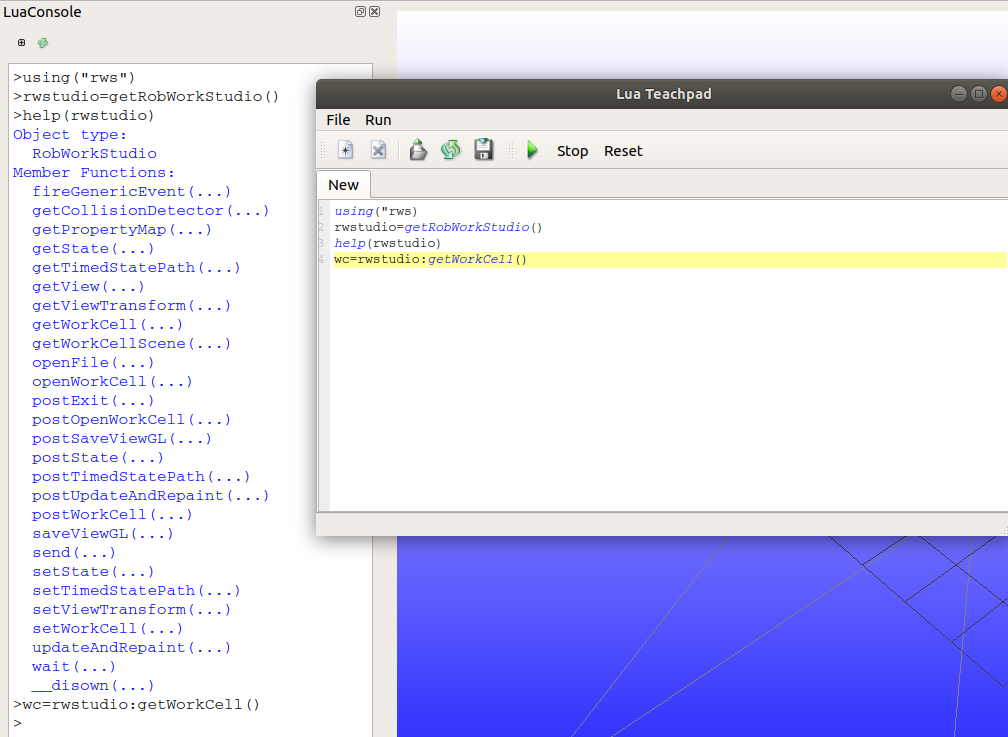This screenshot has width=1008, height=737.
Task: Click the Lua Teachpad title bar
Action: point(663,94)
